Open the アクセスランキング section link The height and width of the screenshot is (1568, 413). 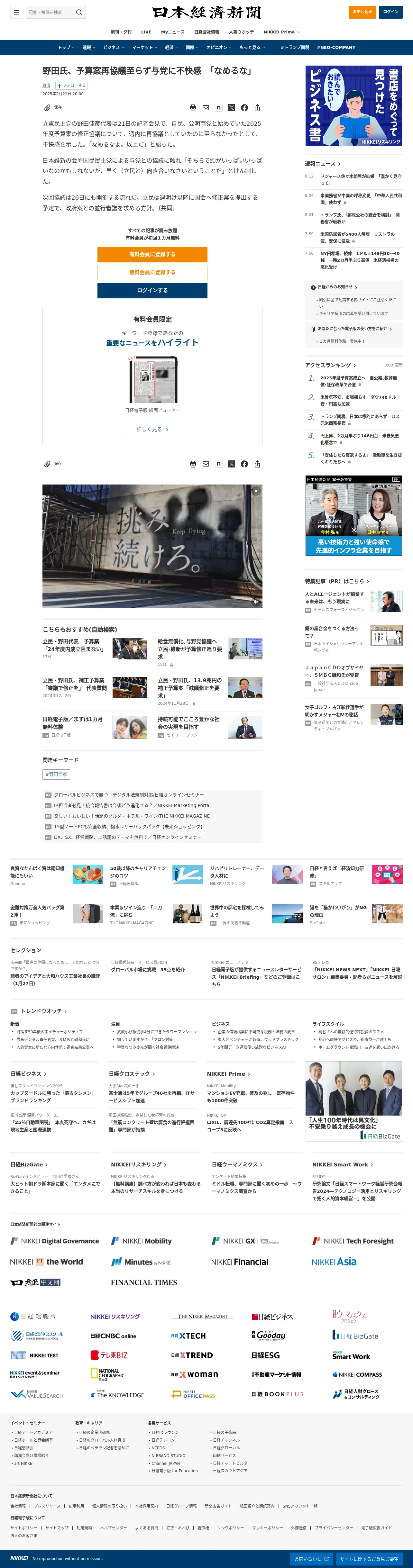pos(331,365)
